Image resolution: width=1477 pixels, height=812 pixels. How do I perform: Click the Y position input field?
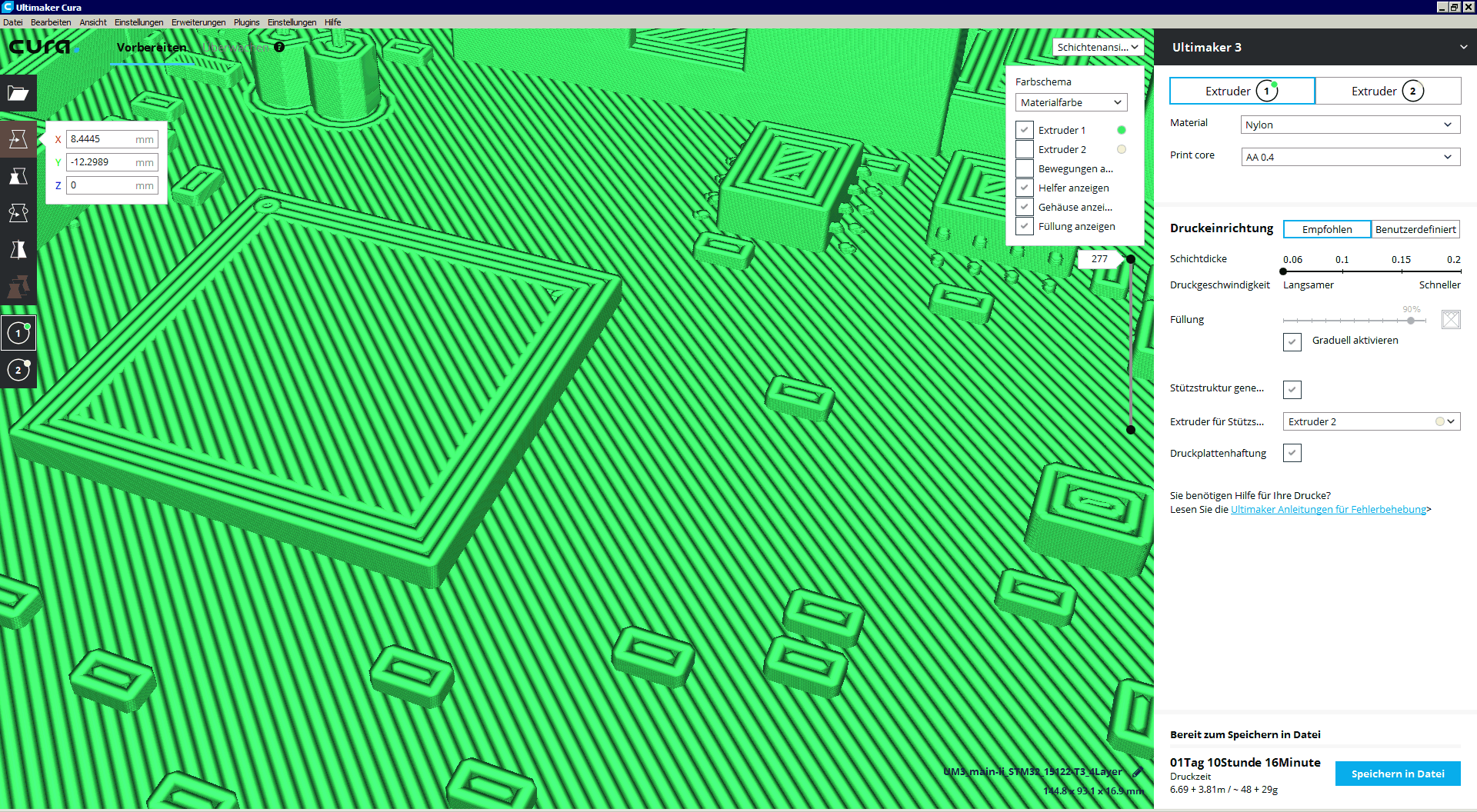(112, 162)
